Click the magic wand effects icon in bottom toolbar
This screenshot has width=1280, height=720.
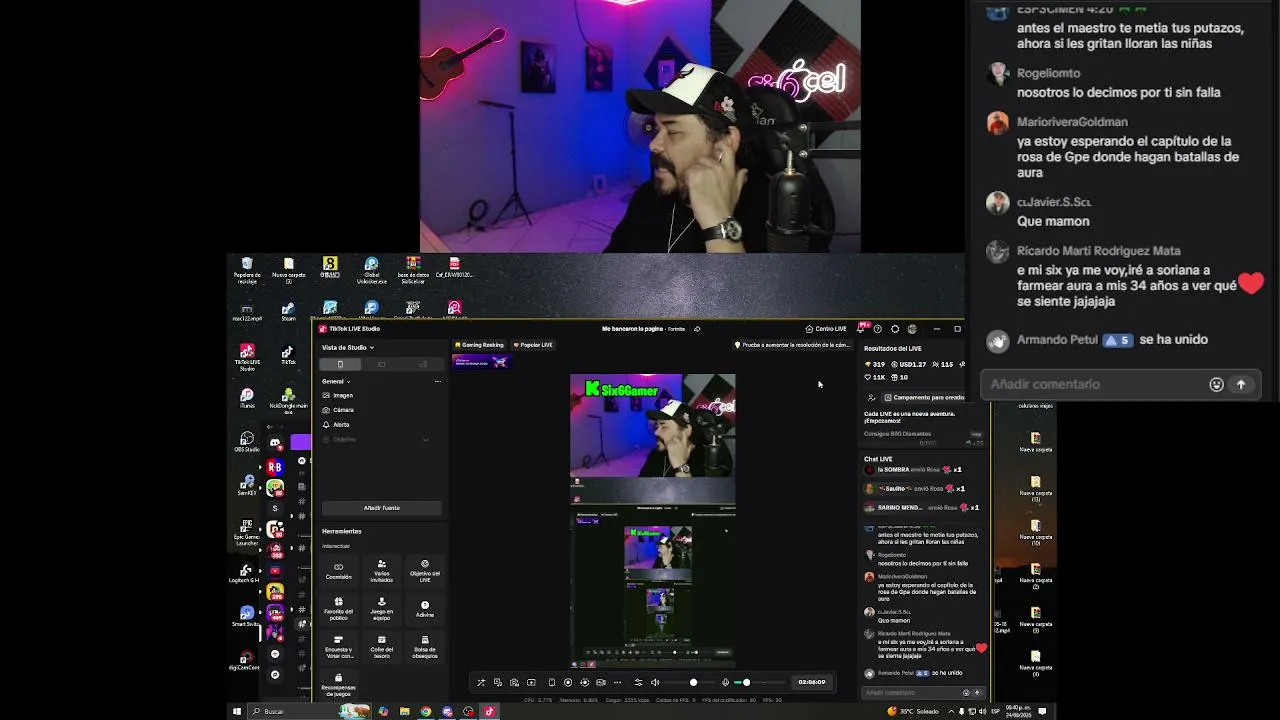point(481,682)
